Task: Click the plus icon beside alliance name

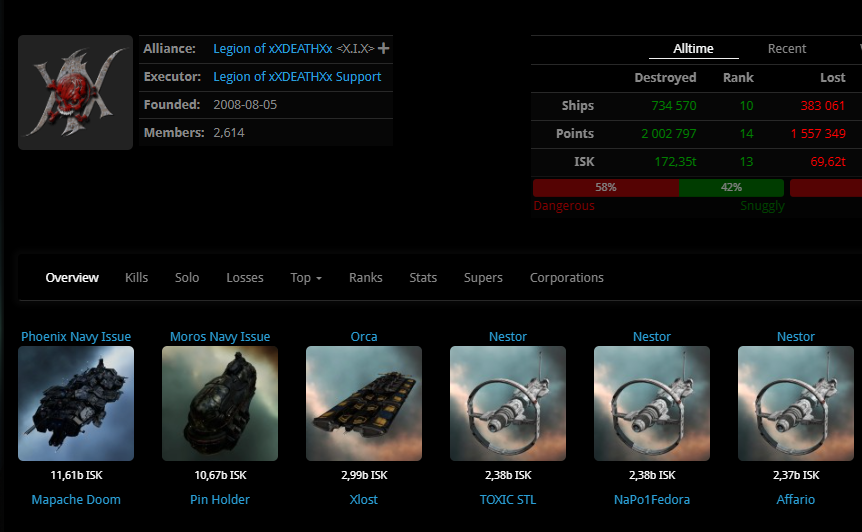Action: point(384,48)
